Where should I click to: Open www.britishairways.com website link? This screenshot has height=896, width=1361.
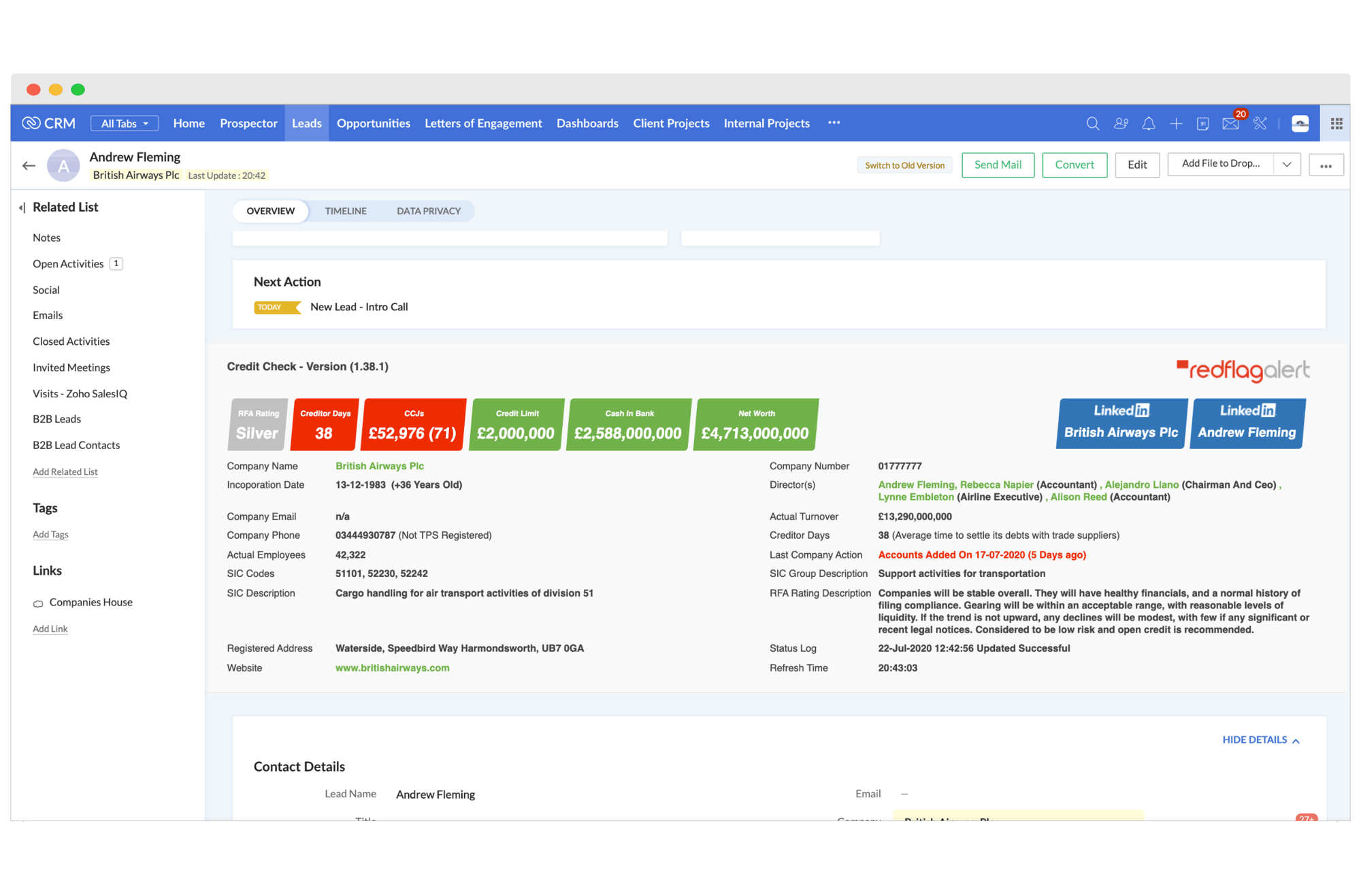pos(393,668)
